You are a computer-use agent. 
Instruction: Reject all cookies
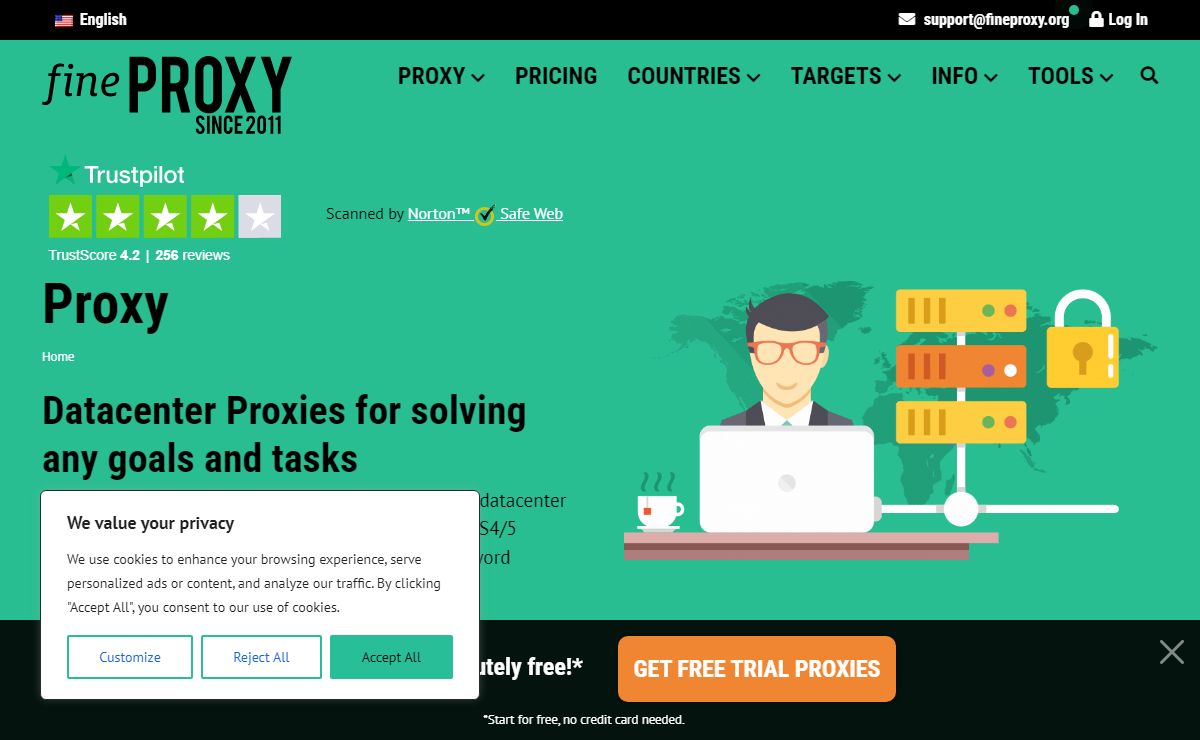261,657
